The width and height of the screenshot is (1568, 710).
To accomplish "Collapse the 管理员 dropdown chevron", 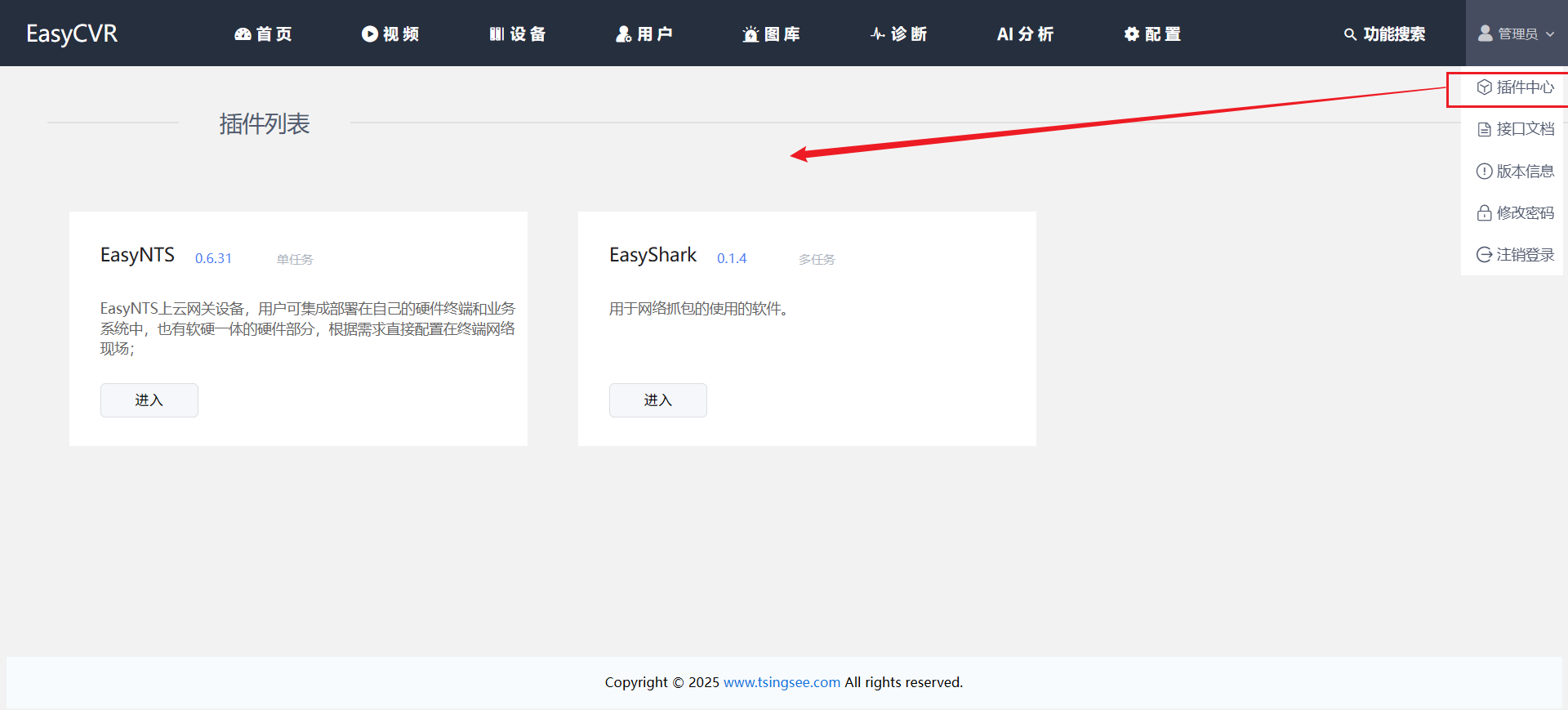I will click(x=1550, y=34).
